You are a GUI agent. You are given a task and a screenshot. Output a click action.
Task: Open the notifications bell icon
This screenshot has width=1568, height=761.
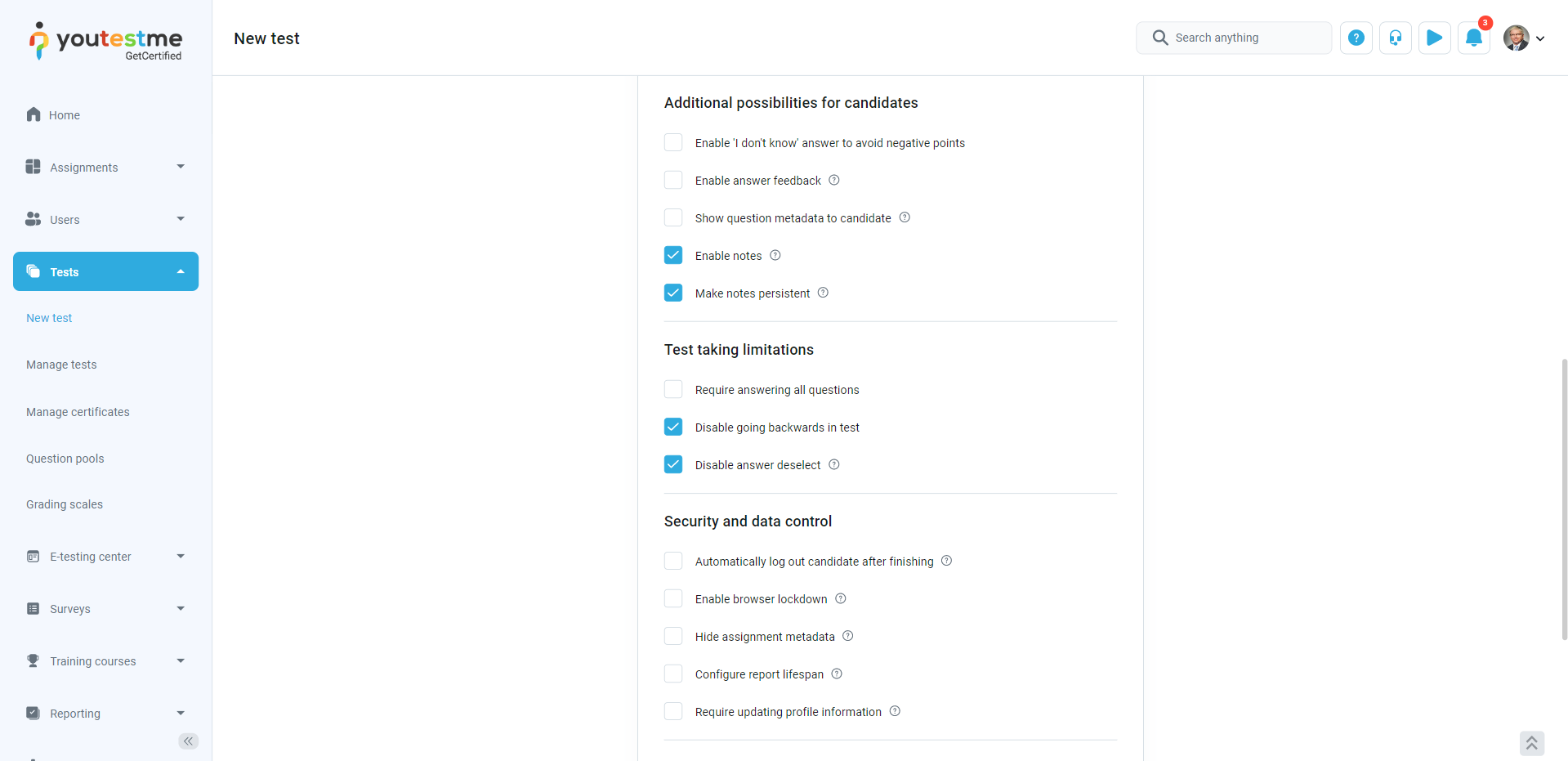[1473, 38]
